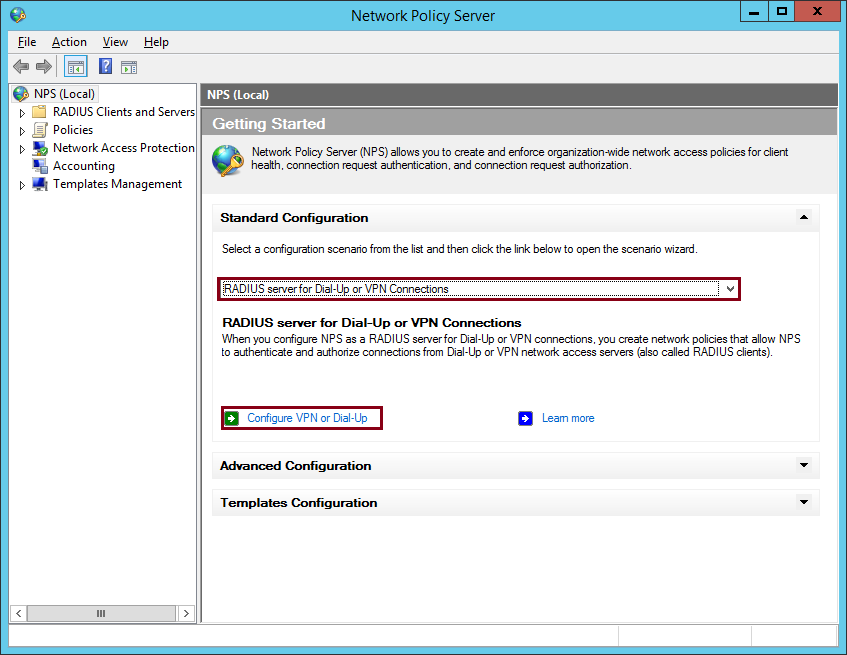
Task: Toggle the Show/Hide Action Pane icon
Action: point(129,67)
